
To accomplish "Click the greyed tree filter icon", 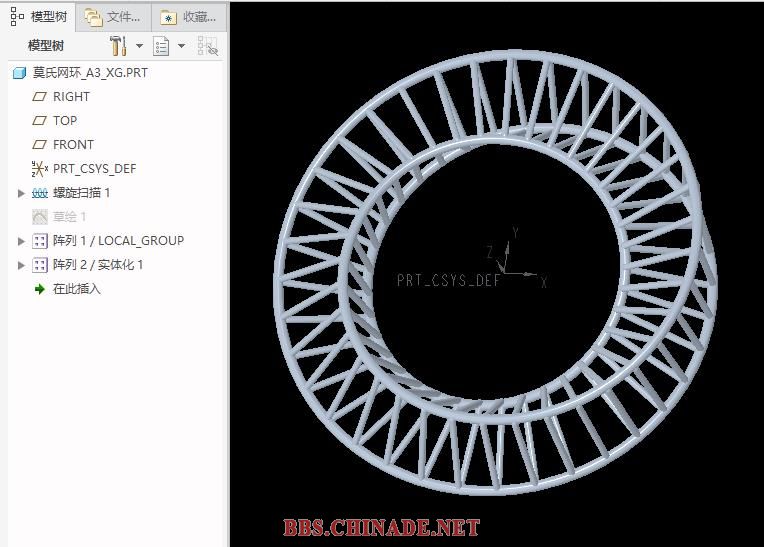I will coord(208,46).
